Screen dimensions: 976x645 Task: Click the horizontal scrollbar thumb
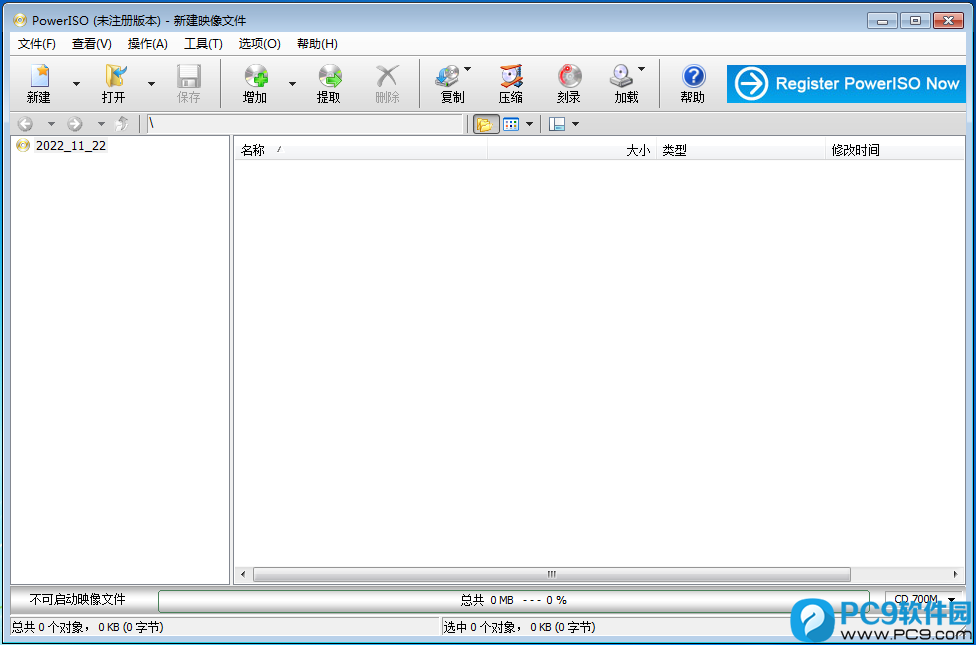click(551, 574)
